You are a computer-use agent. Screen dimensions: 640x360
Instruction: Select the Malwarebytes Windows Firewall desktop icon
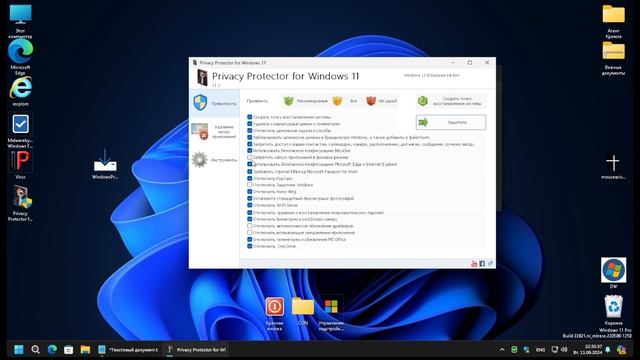pyautogui.click(x=20, y=131)
